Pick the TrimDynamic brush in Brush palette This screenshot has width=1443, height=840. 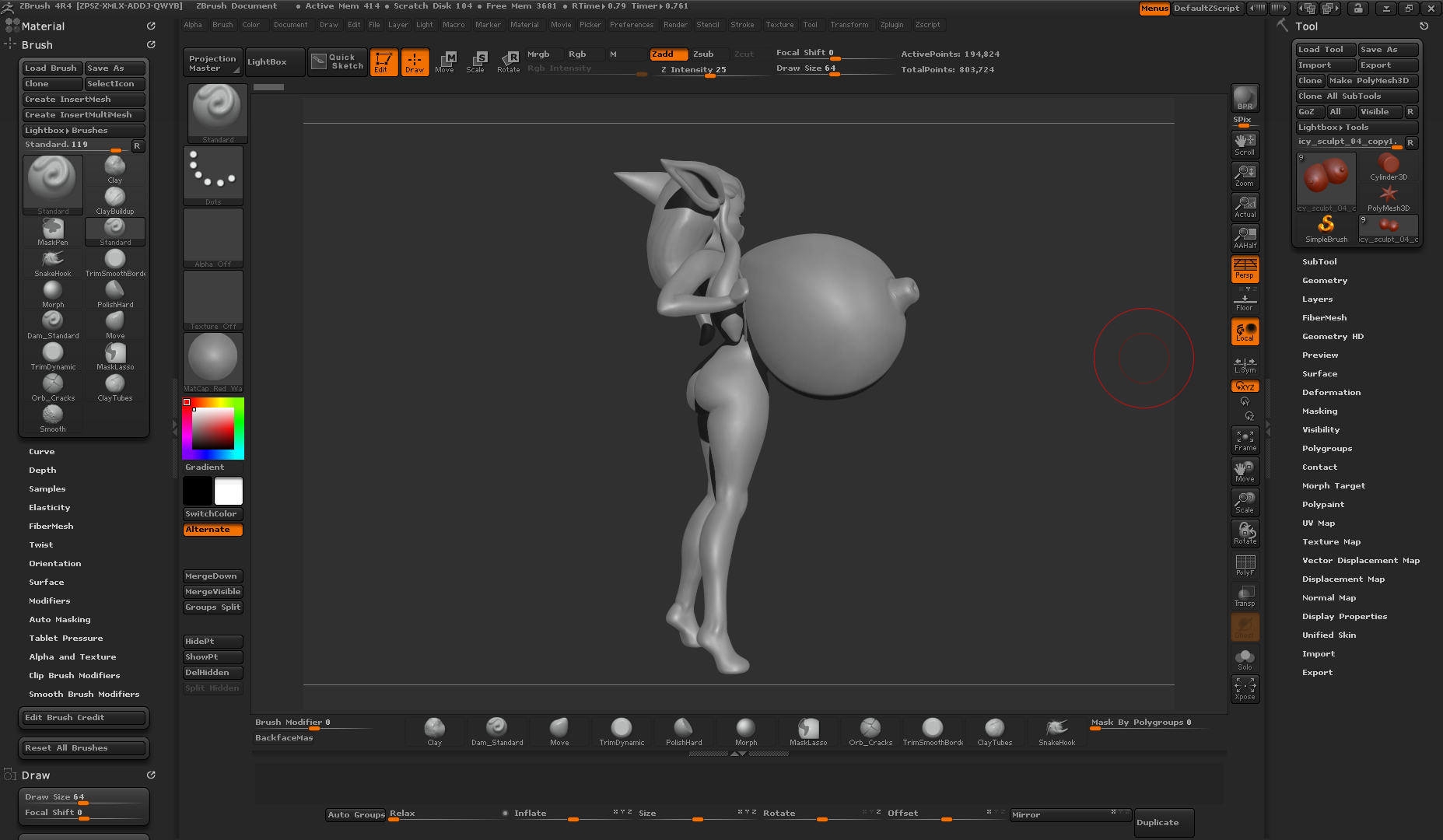tap(53, 356)
